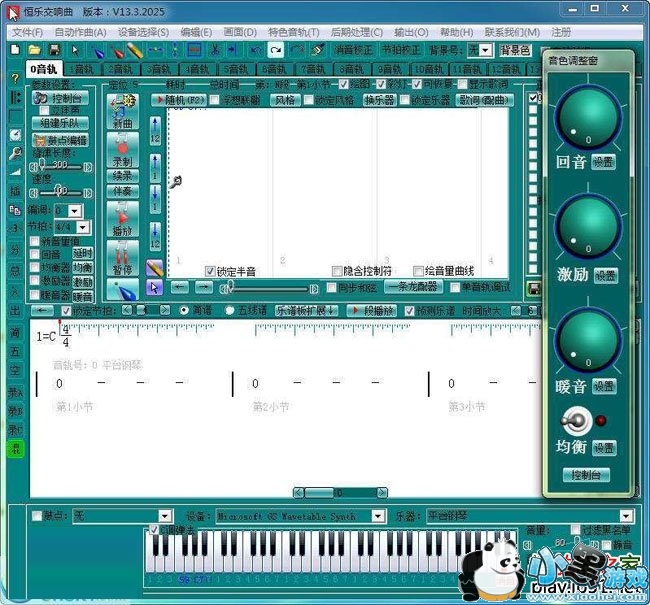Click the 设置 button next to 激励
The width and height of the screenshot is (650, 605).
(x=603, y=275)
